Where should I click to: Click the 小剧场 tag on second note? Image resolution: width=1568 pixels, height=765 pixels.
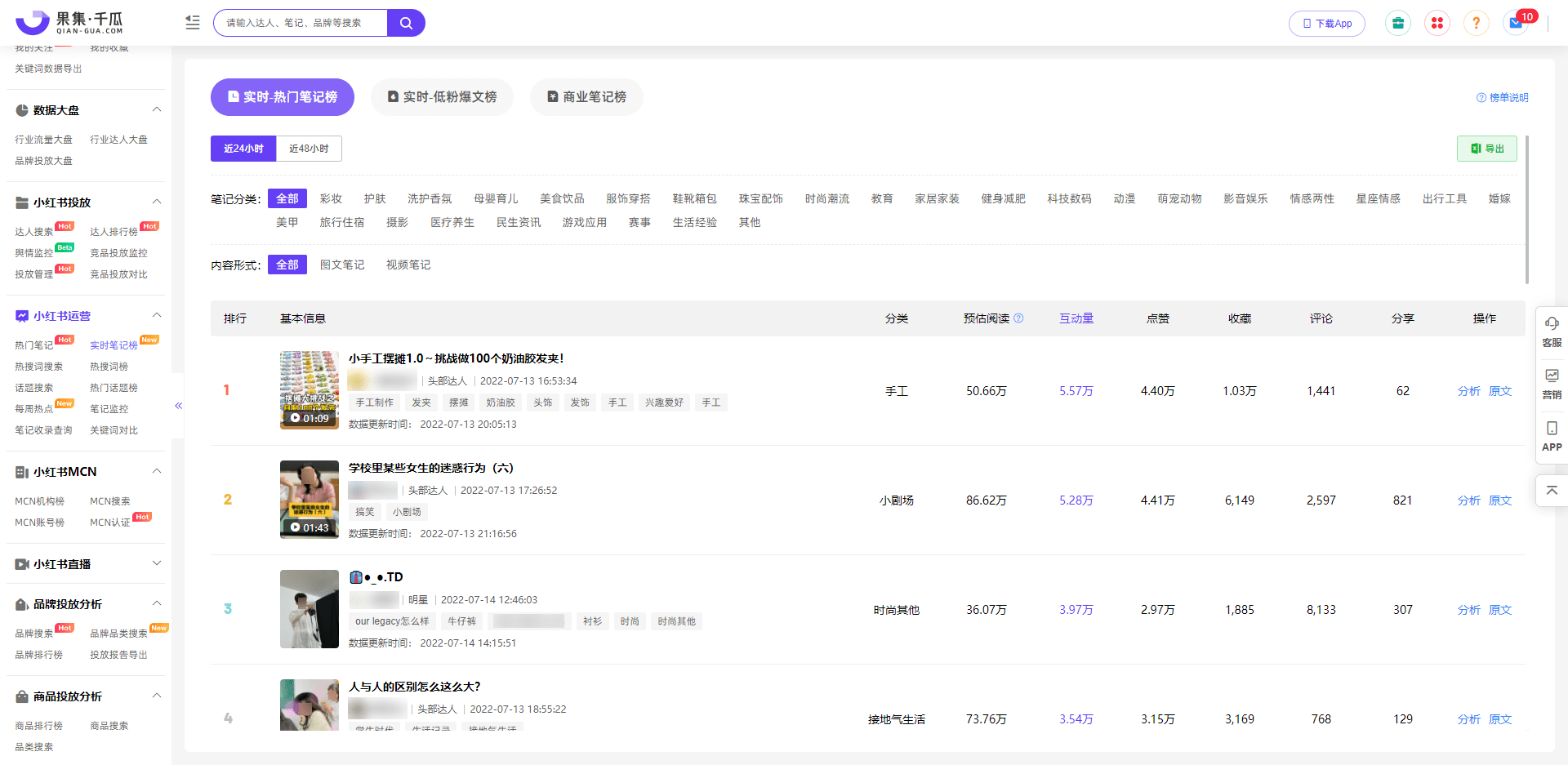coord(407,512)
